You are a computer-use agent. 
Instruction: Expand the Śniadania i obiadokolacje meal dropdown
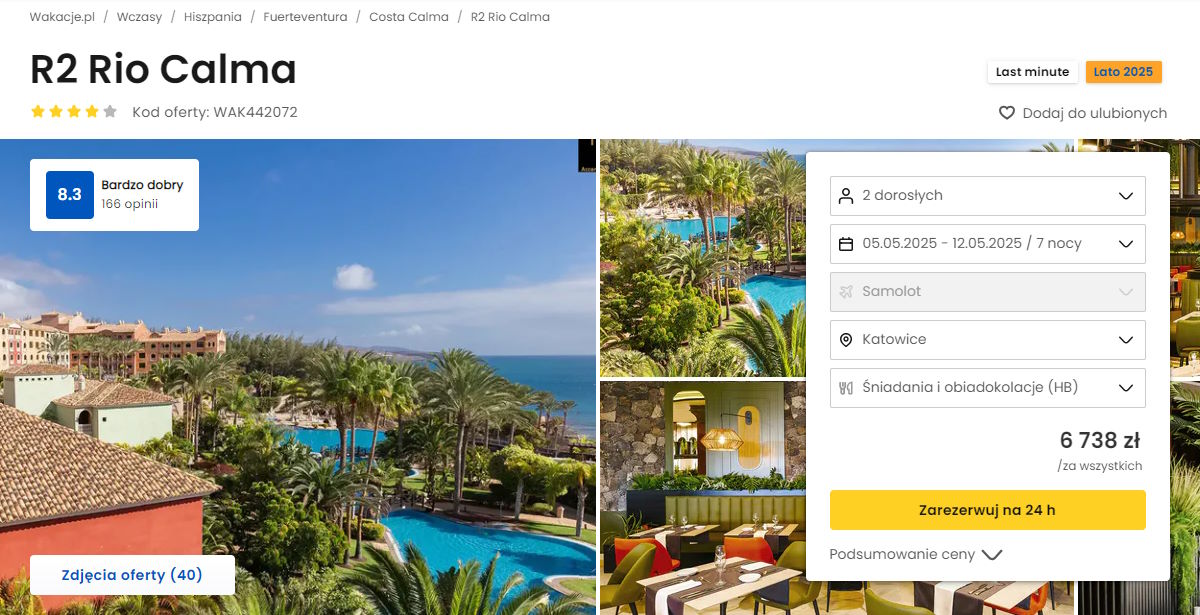988,387
